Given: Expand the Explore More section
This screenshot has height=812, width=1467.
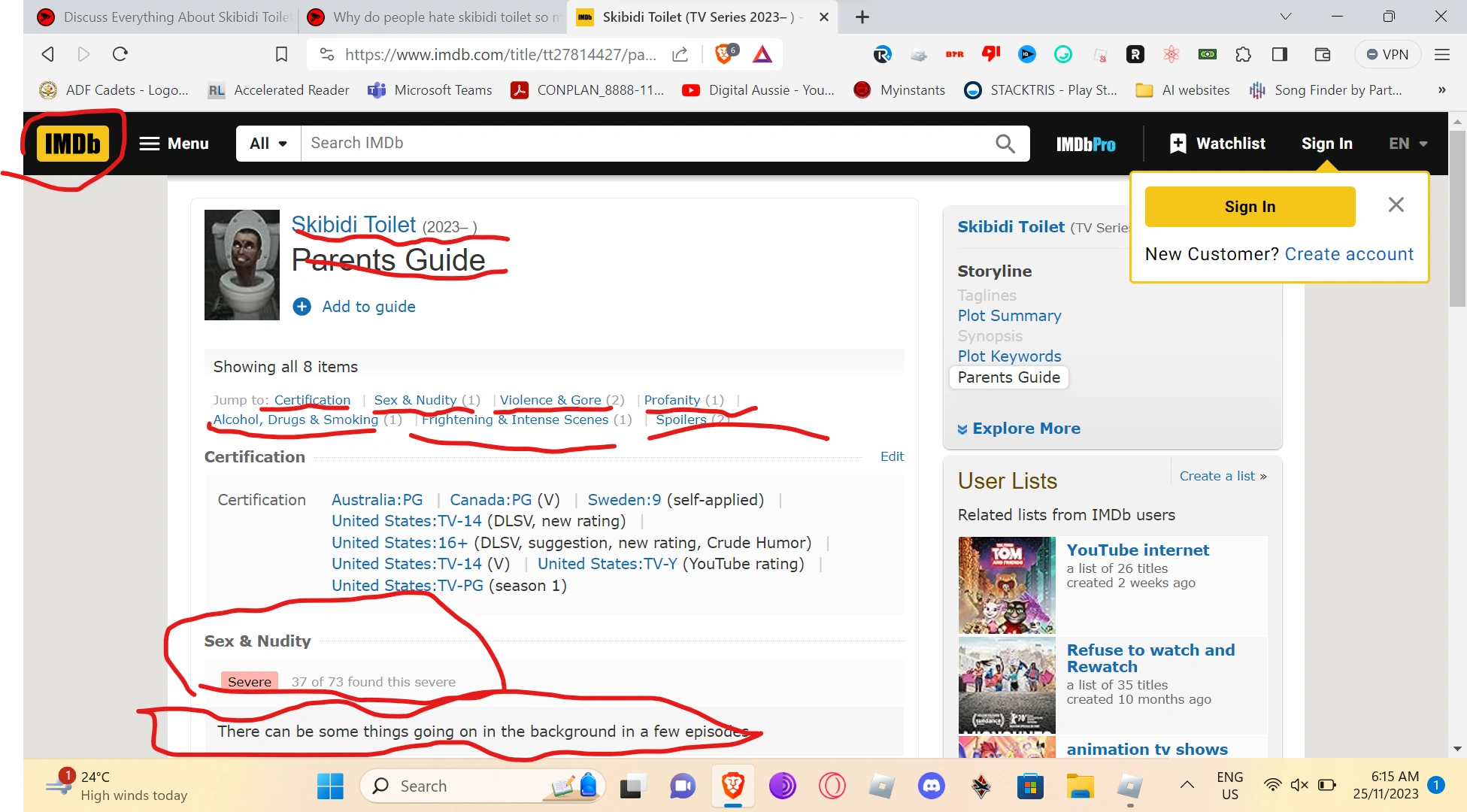Looking at the screenshot, I should click(x=1019, y=428).
